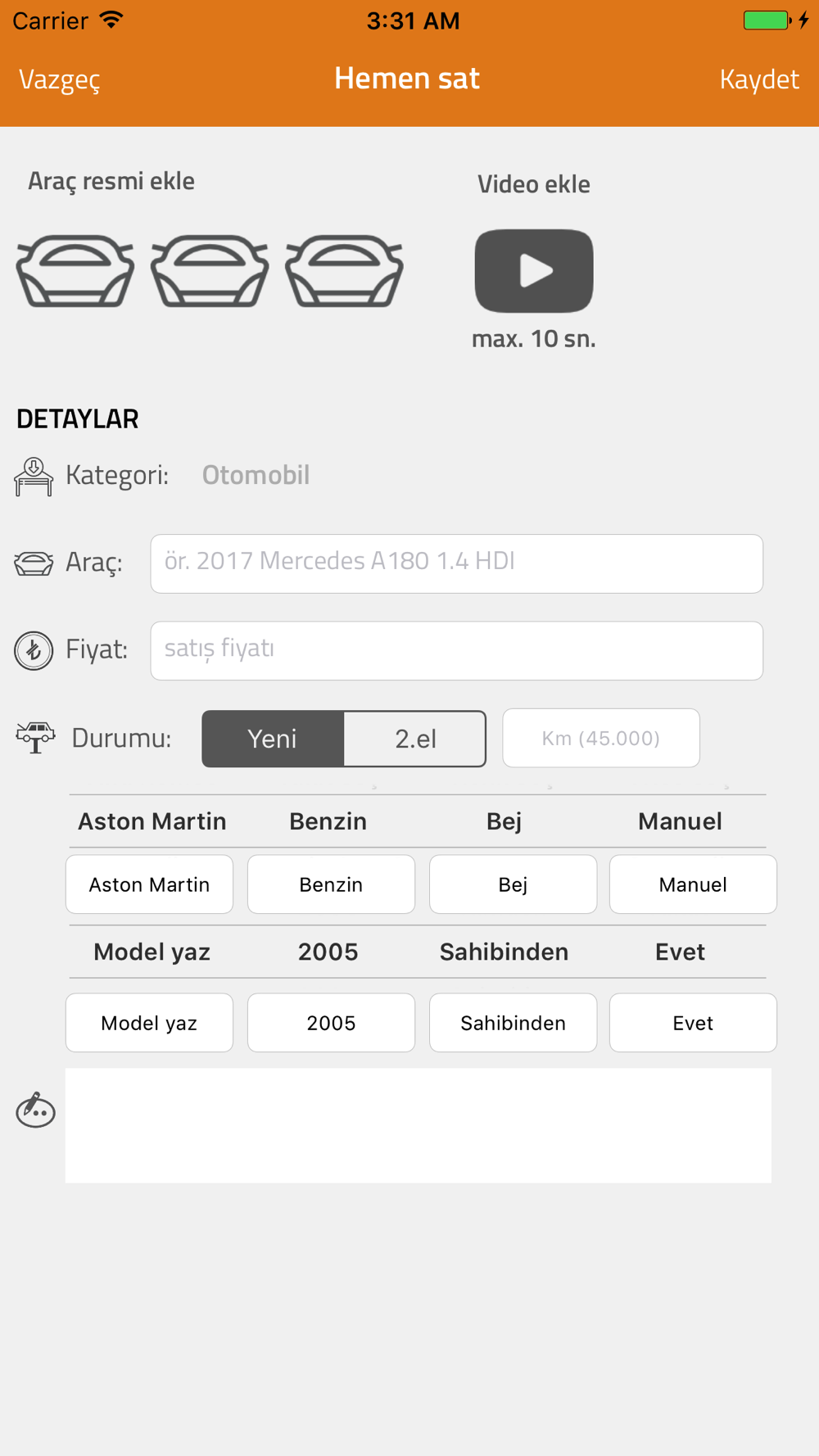Tap Kaydet to save the listing
The height and width of the screenshot is (1456, 819).
click(x=759, y=79)
